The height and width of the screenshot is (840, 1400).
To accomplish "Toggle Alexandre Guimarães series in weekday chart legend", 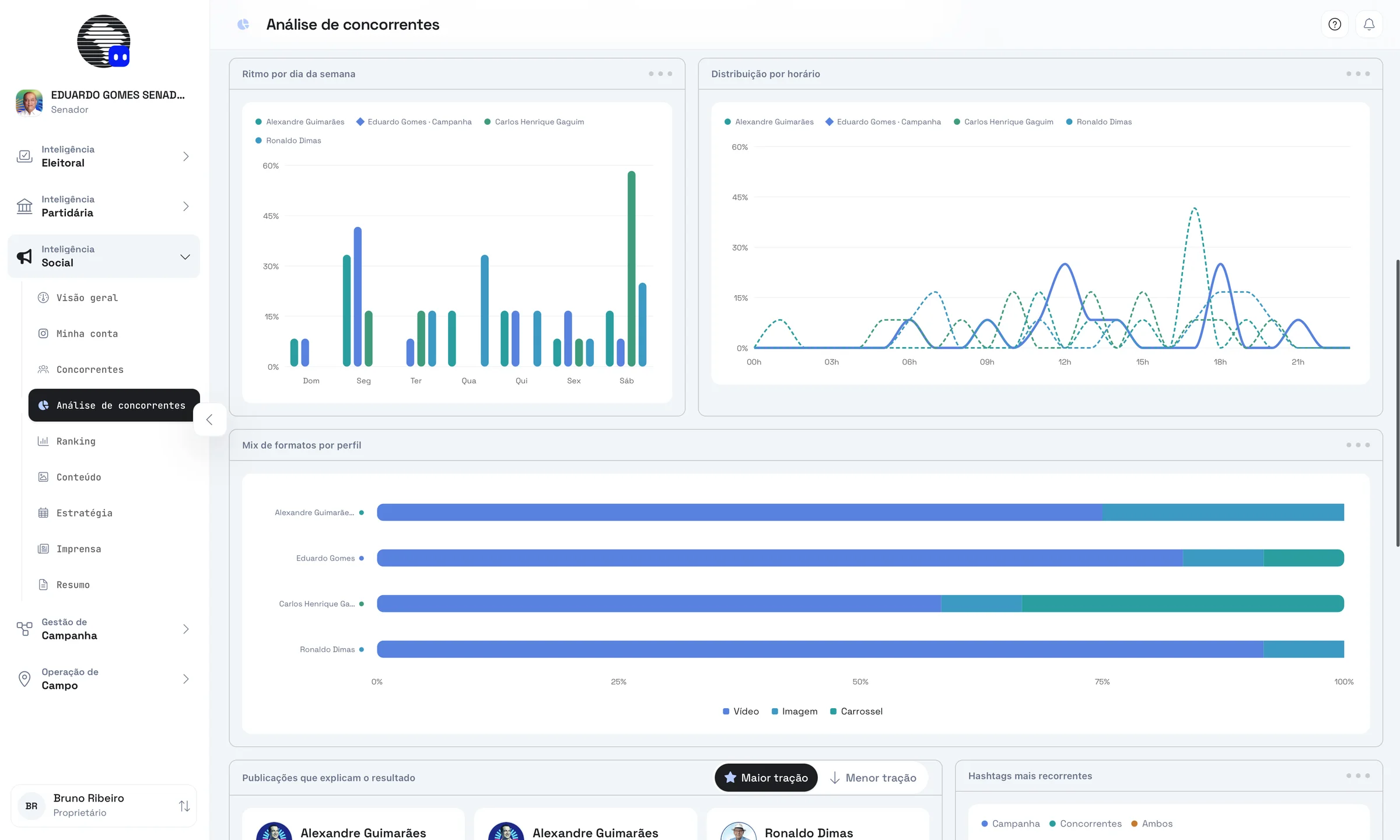I will [x=300, y=122].
